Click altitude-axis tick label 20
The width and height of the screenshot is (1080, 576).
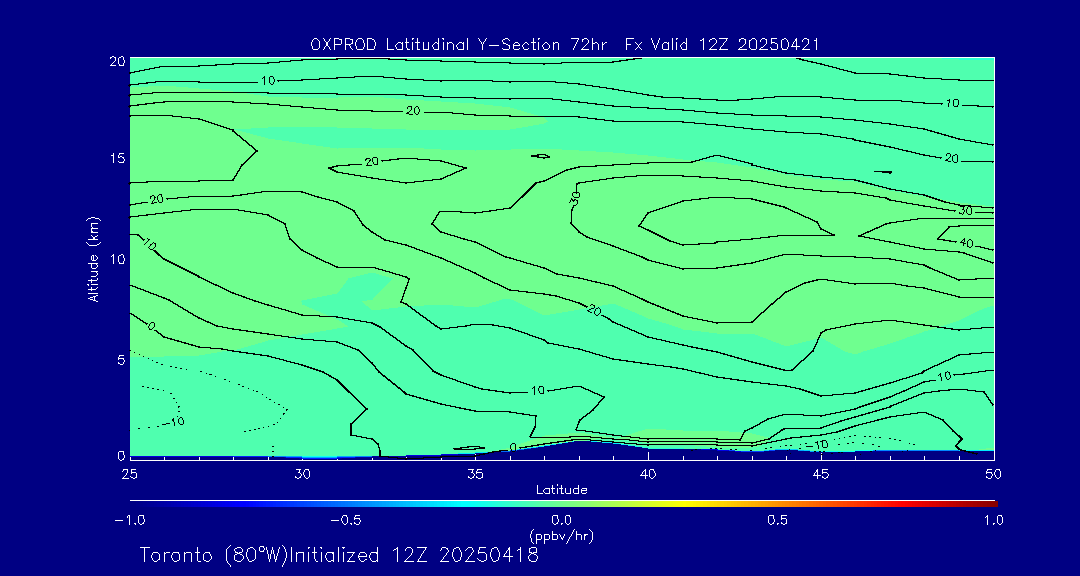pos(117,60)
